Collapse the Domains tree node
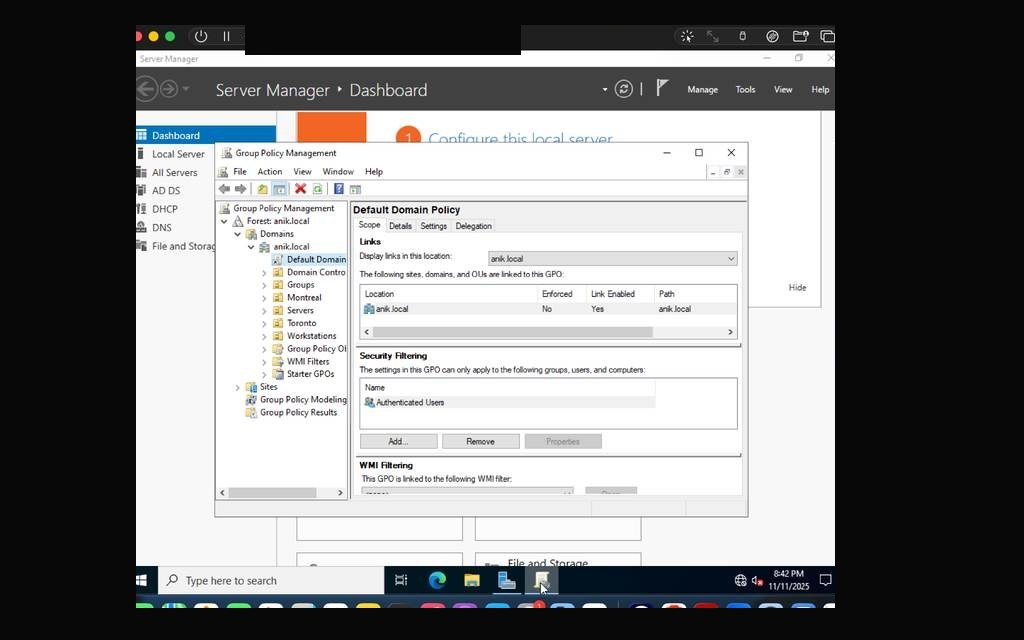Viewport: 1024px width, 640px height. pos(238,234)
